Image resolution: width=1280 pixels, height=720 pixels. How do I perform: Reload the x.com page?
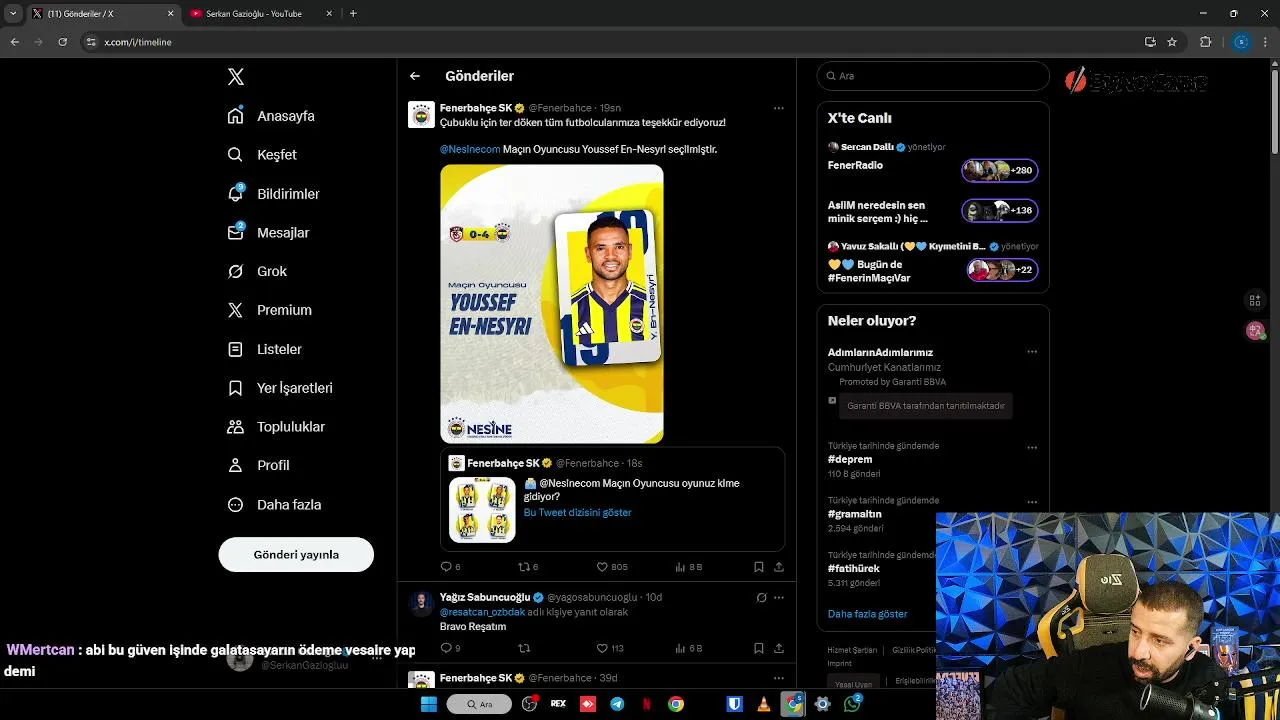tap(62, 42)
